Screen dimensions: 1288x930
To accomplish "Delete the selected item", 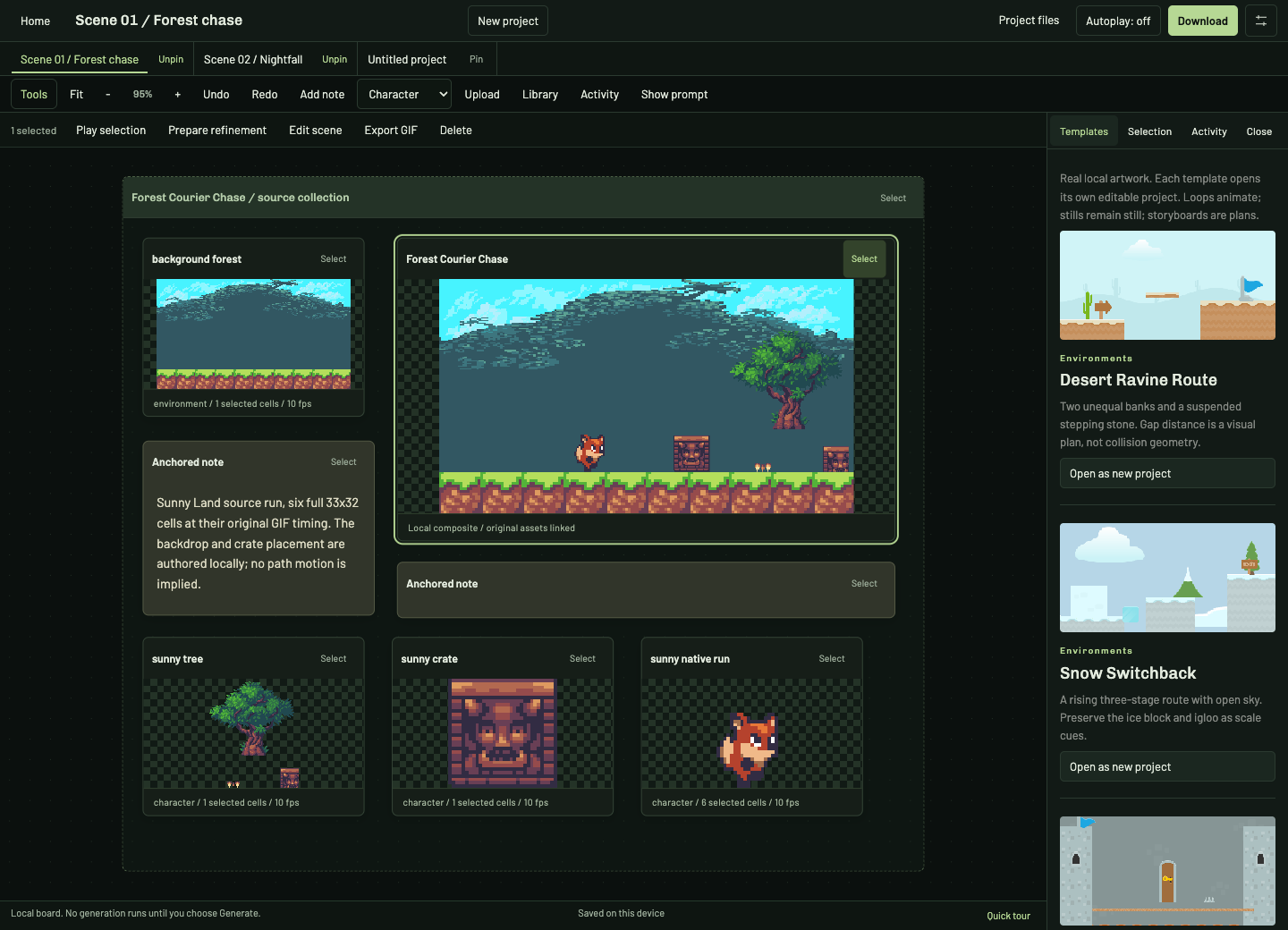I will click(456, 130).
